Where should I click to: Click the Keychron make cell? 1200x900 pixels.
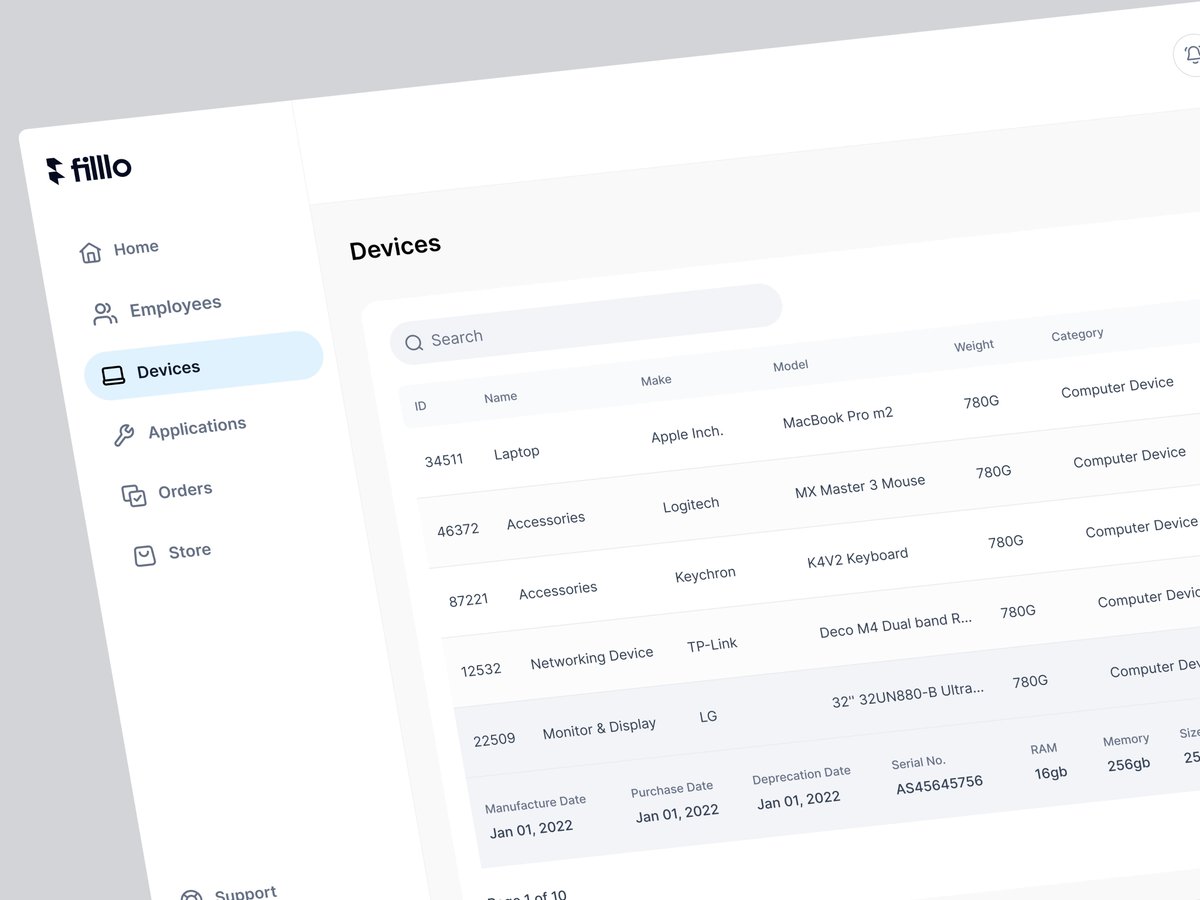[705, 575]
